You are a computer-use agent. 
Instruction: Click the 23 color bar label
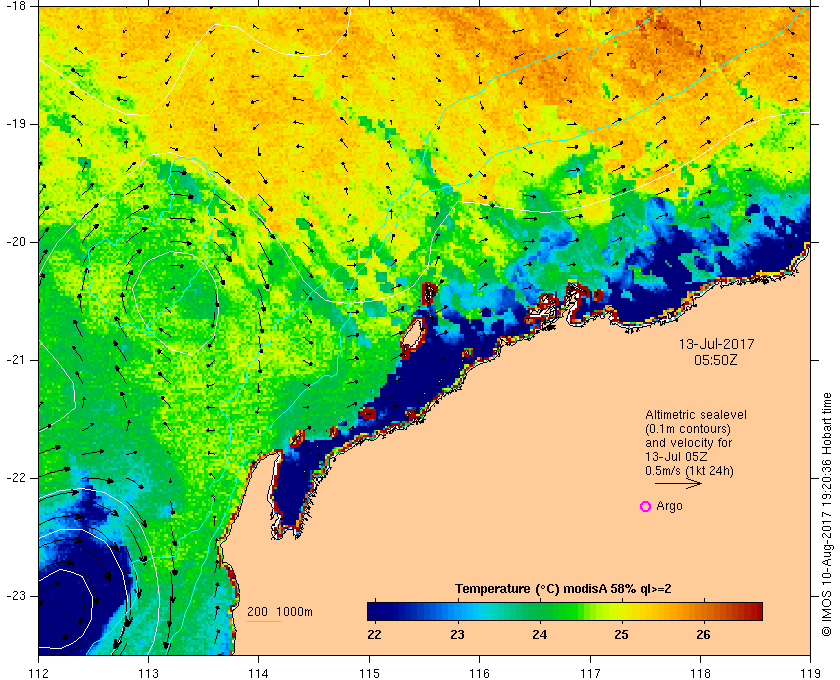point(457,635)
